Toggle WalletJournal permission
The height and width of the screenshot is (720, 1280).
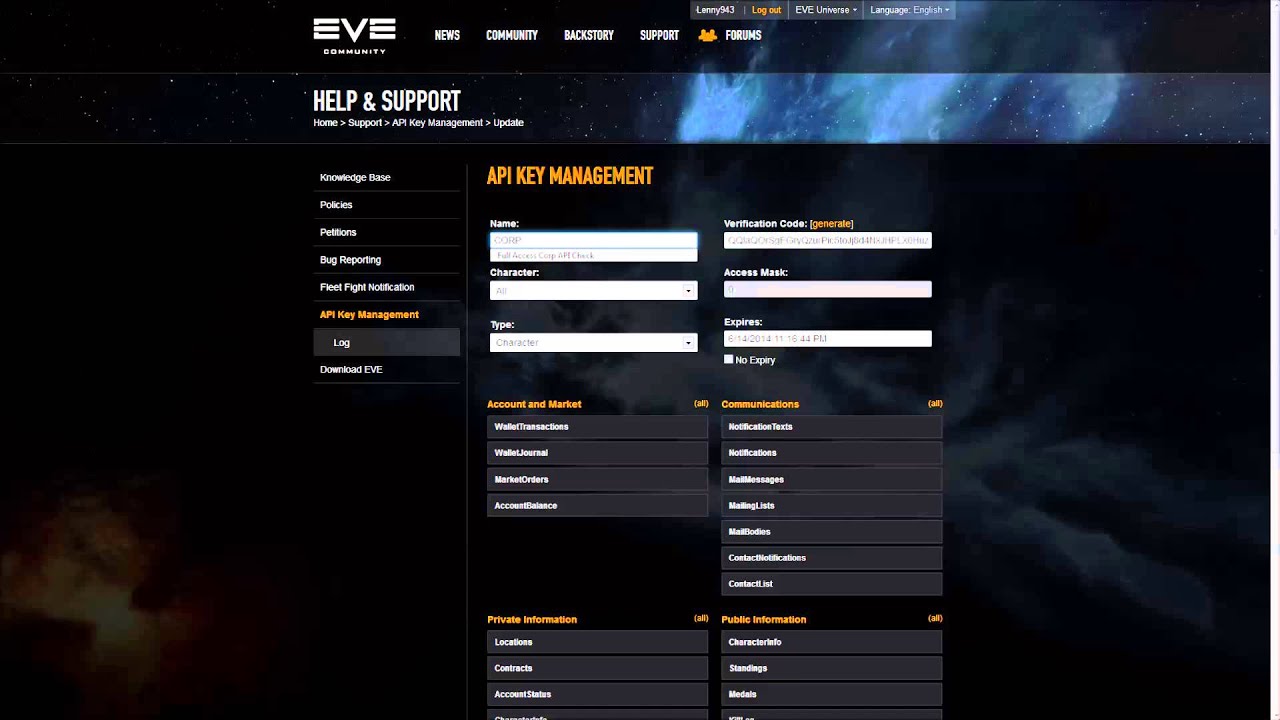pos(597,453)
